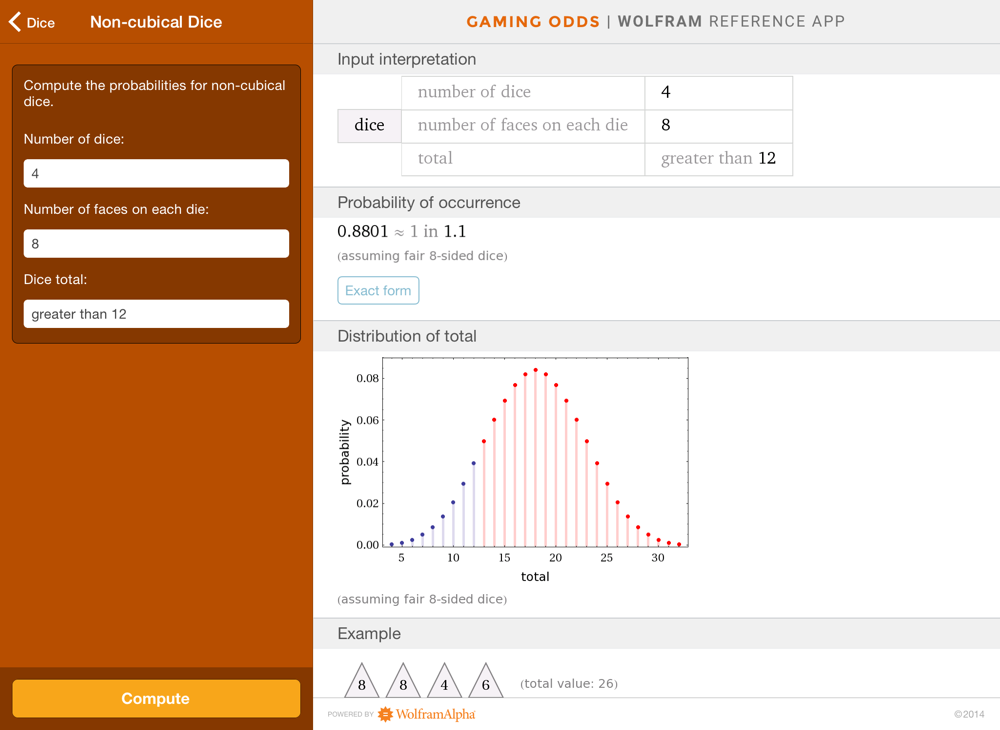Tap the die showing 6

click(x=485, y=680)
